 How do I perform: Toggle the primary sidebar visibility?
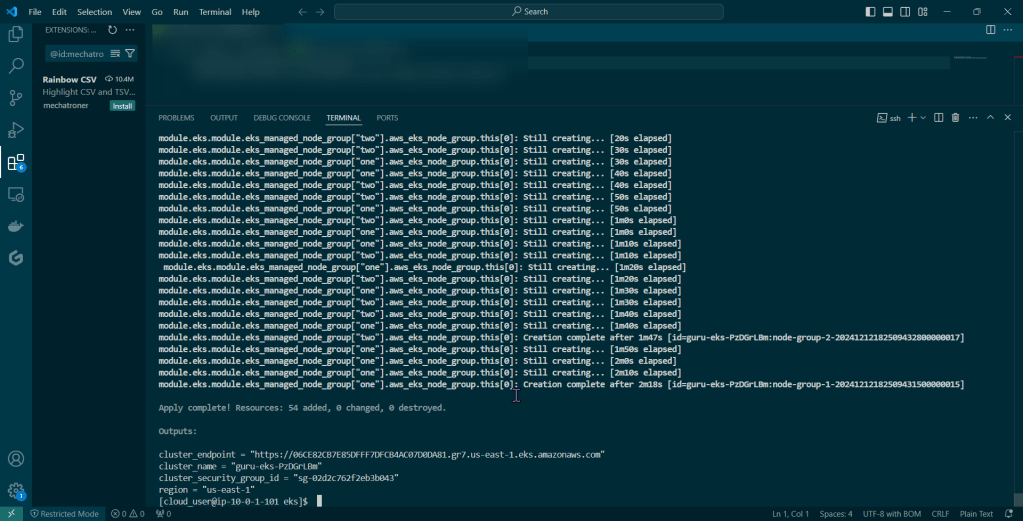(x=868, y=12)
